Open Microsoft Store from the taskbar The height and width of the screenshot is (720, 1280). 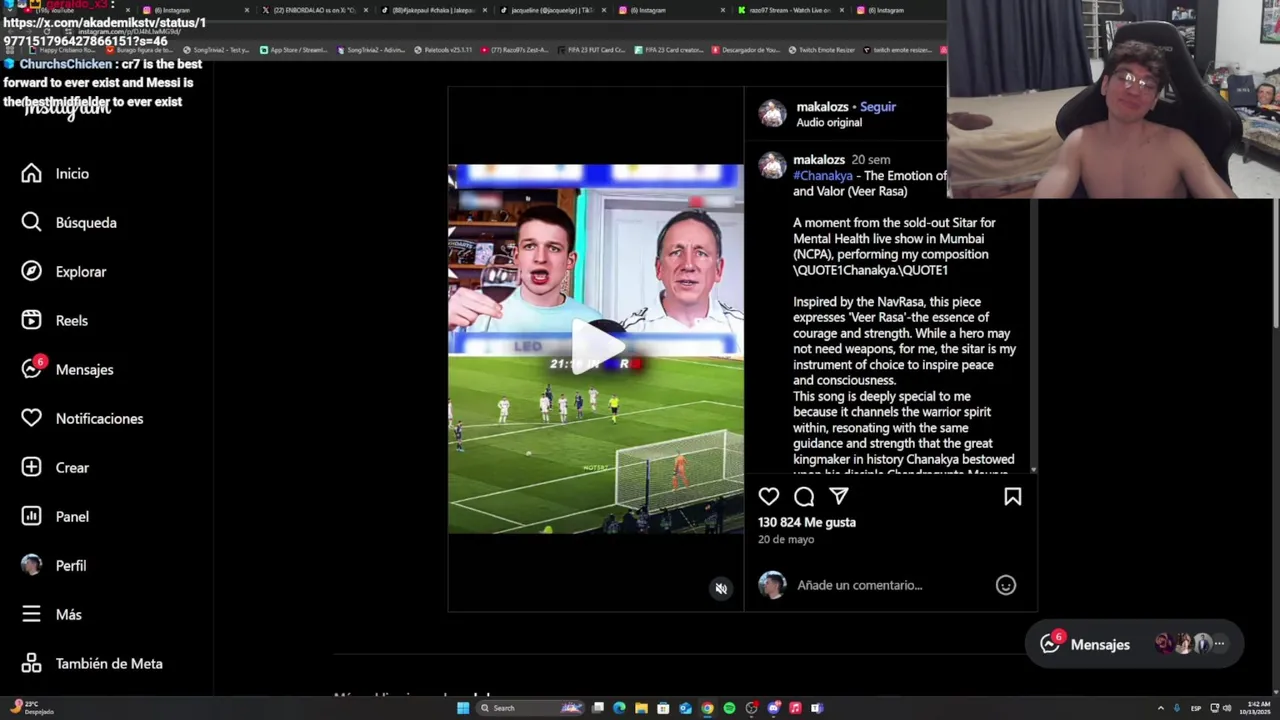[663, 708]
